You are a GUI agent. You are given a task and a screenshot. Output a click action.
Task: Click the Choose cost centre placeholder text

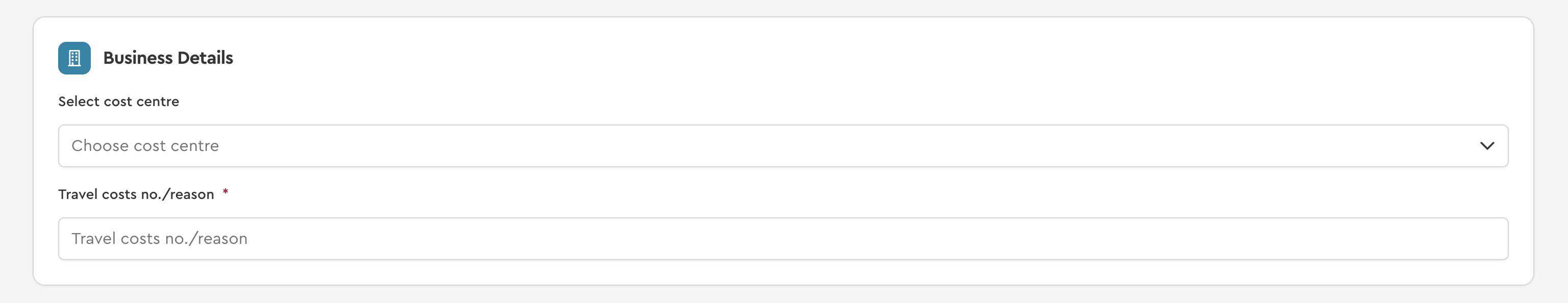[145, 146]
